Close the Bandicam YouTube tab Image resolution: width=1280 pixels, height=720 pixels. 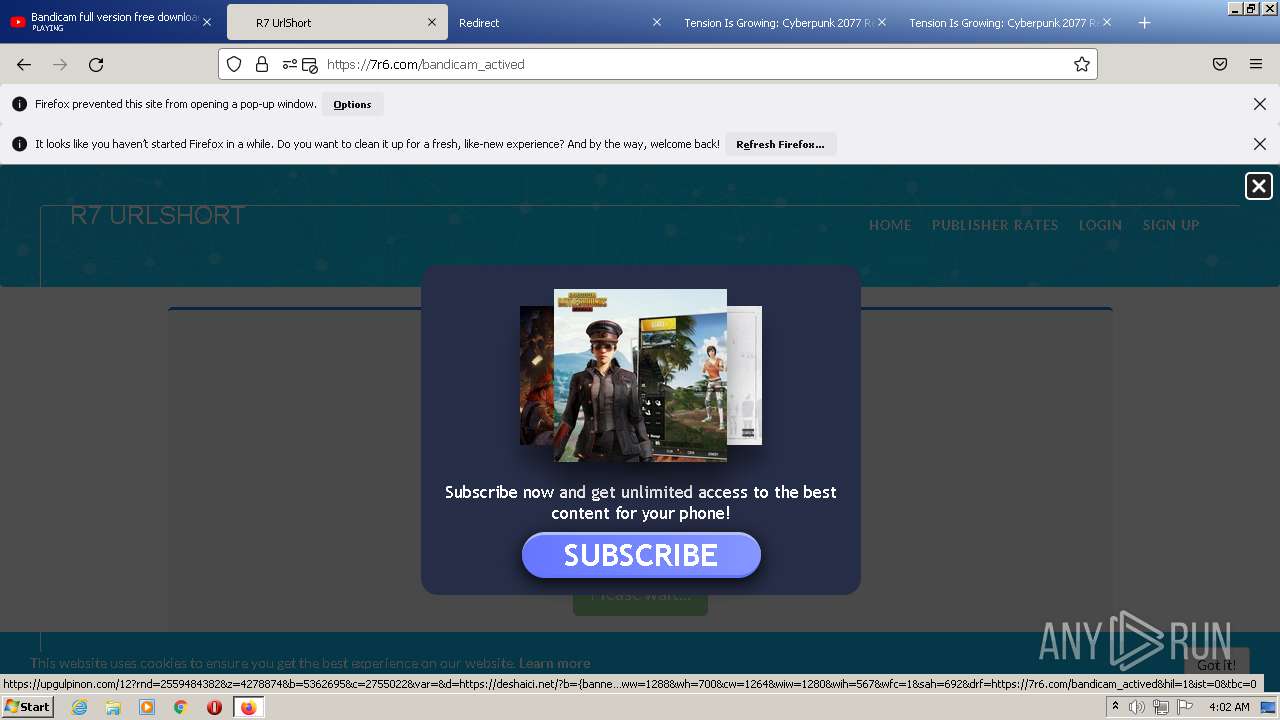pyautogui.click(x=207, y=22)
